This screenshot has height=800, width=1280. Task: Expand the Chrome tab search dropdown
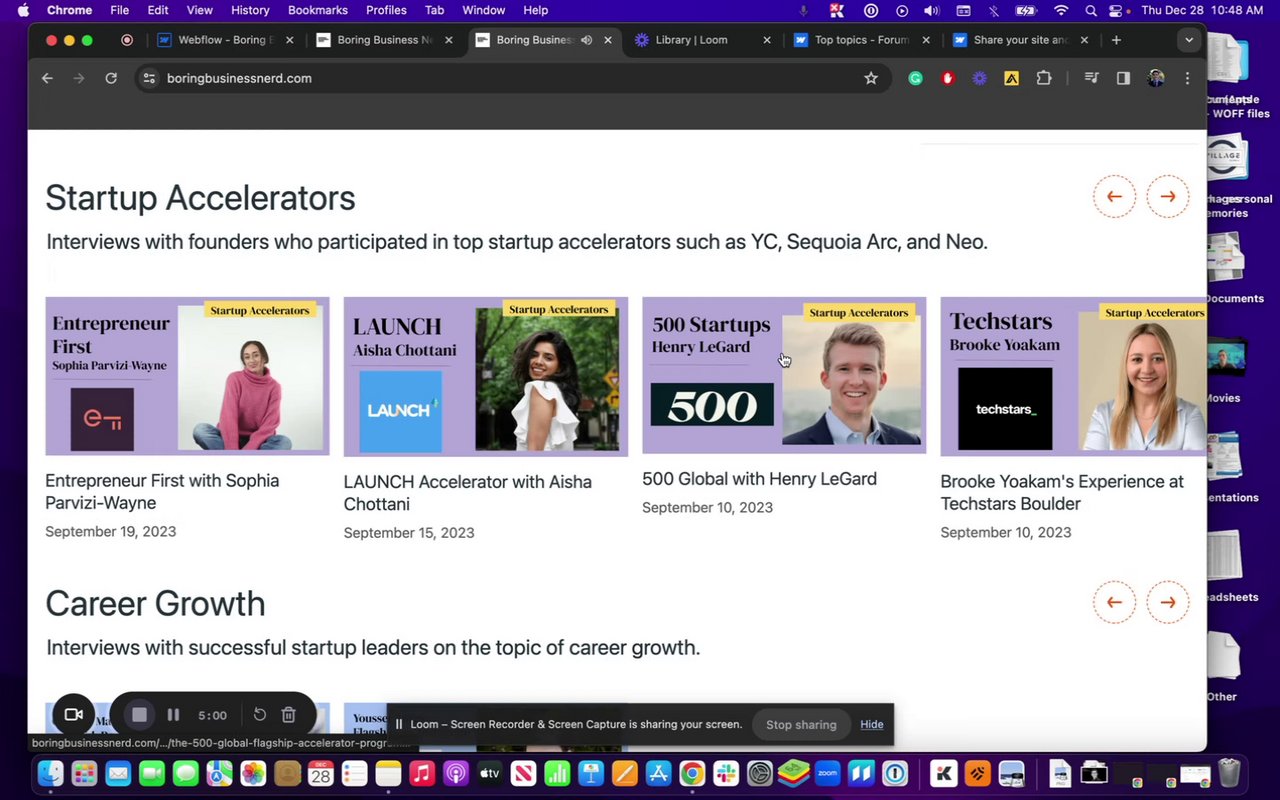point(1188,40)
